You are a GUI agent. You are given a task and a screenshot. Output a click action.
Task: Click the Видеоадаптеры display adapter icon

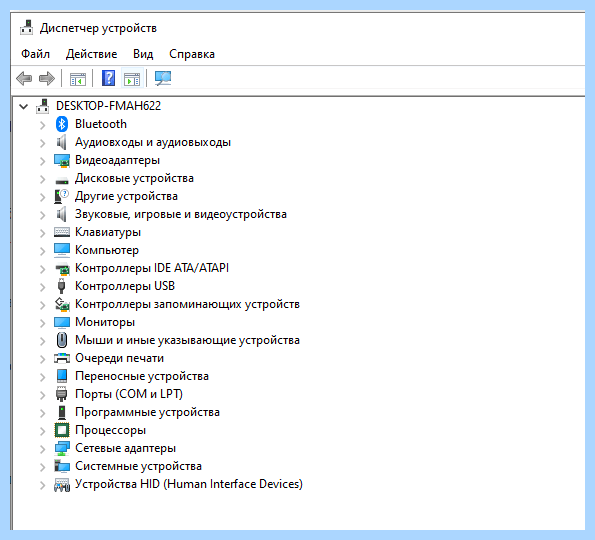[62, 160]
